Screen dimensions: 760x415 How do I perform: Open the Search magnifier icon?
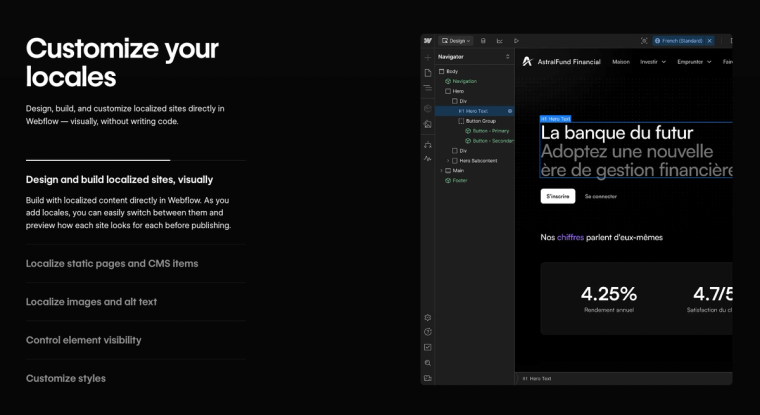[428, 363]
